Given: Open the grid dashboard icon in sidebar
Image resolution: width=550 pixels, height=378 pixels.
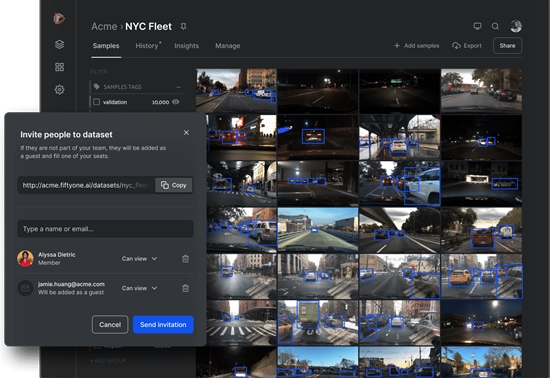Looking at the screenshot, I should point(59,67).
